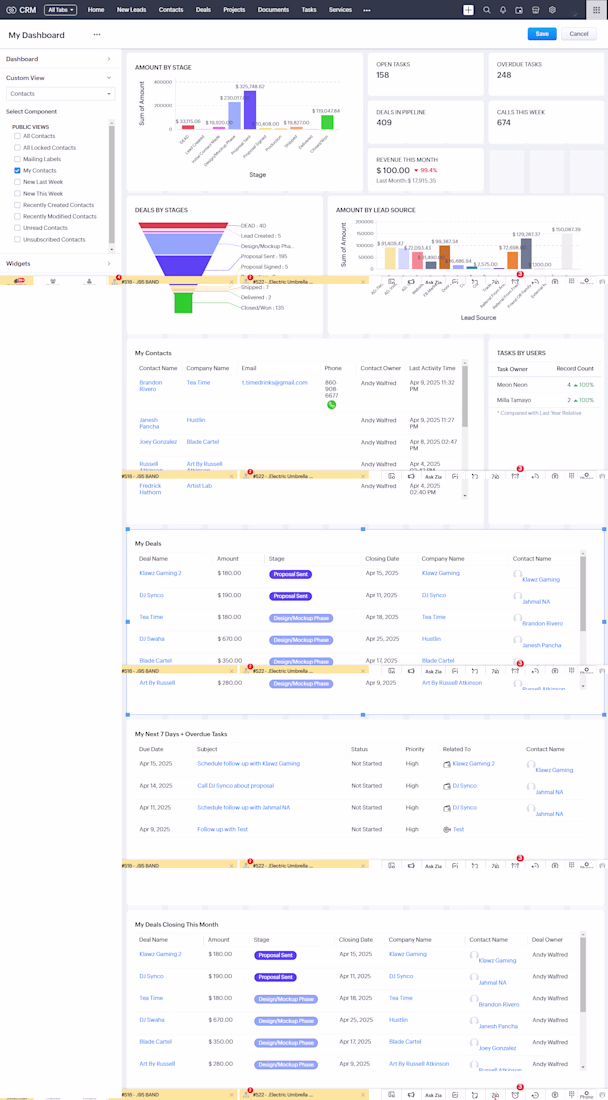The image size is (608, 1100).
Task: Check the Mailing Labels checkbox
Action: point(18,159)
